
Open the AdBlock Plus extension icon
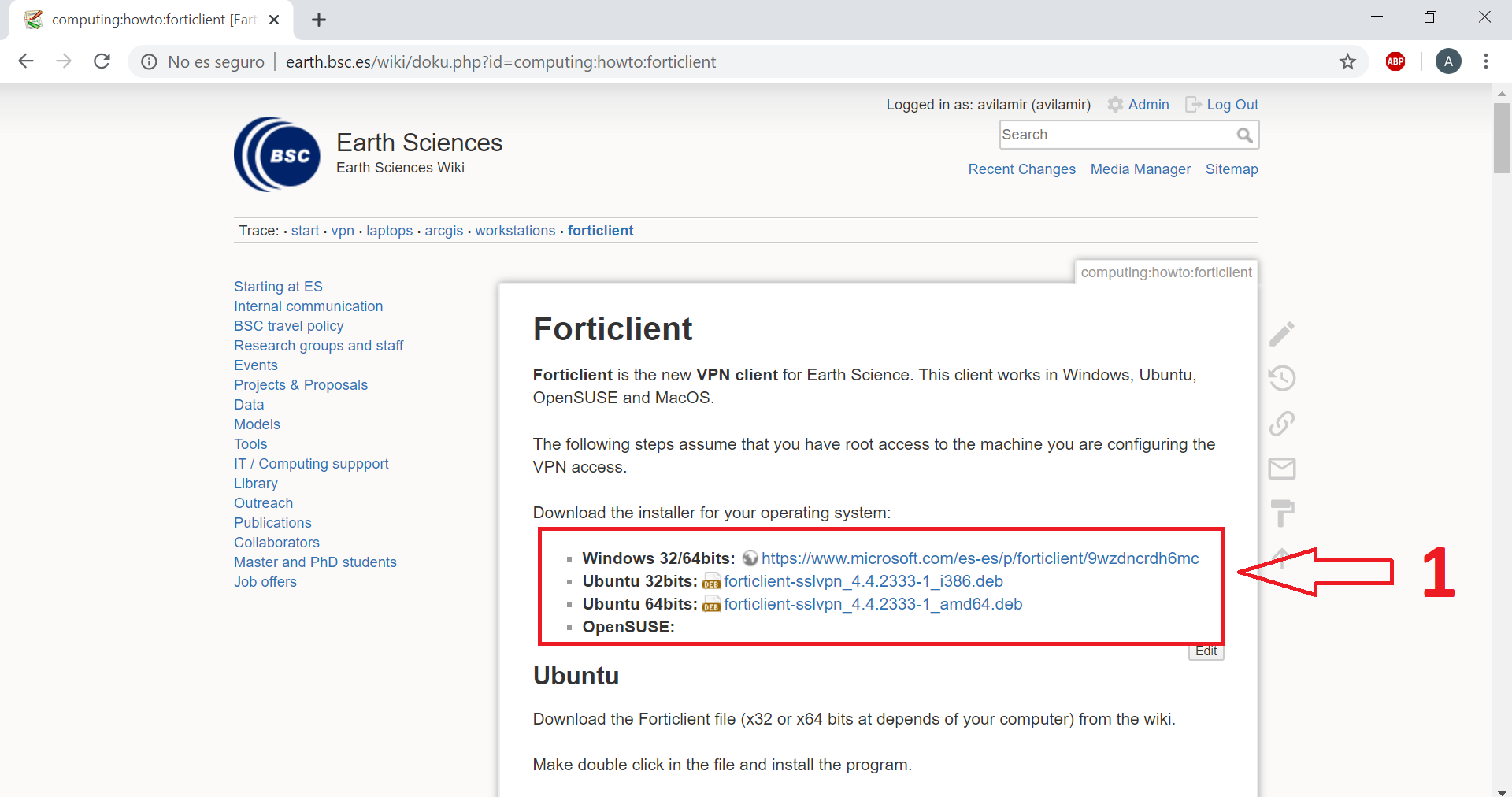1395,61
